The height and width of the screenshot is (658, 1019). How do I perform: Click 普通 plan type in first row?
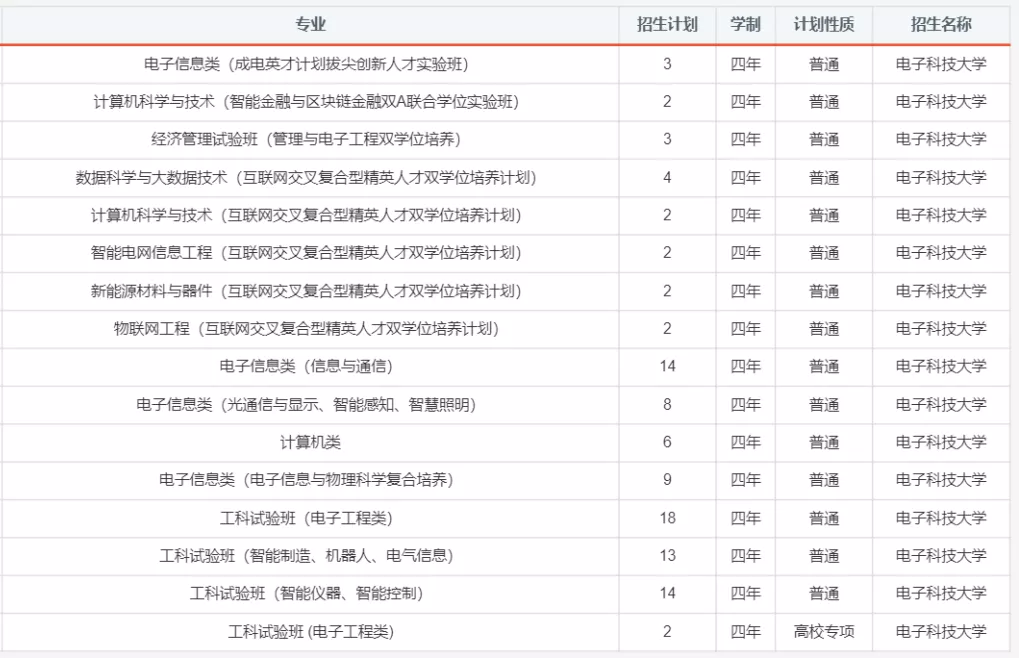(x=823, y=63)
